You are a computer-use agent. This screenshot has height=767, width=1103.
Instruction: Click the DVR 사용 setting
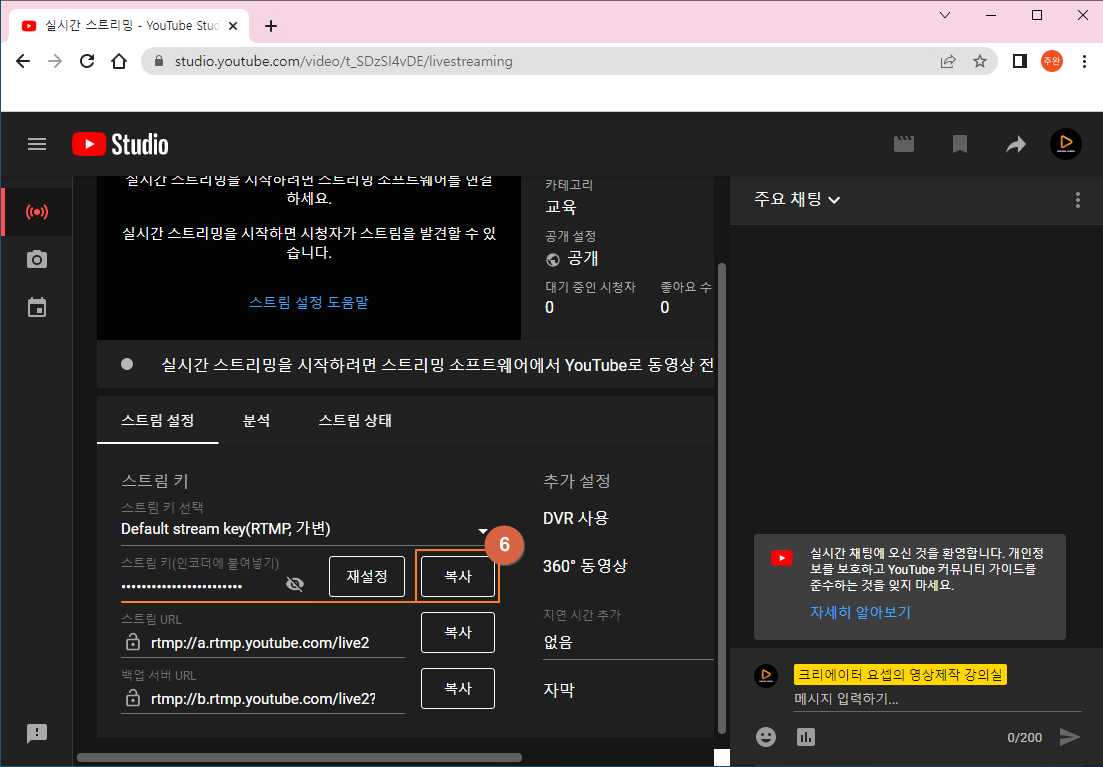(576, 519)
